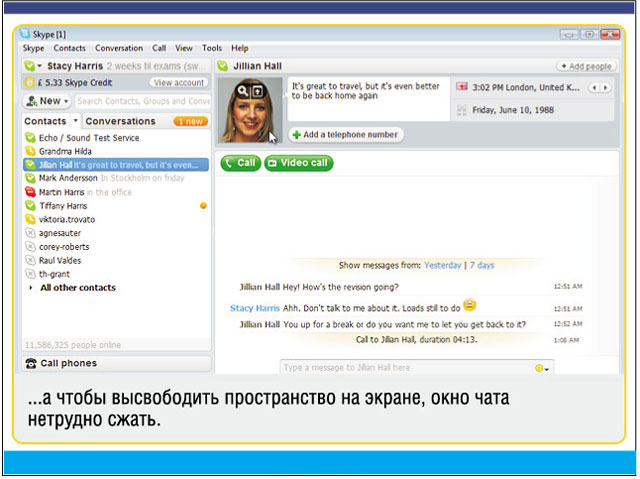Click Stacy Harris status icon
Screen dimensions: 640x479
click(29, 66)
